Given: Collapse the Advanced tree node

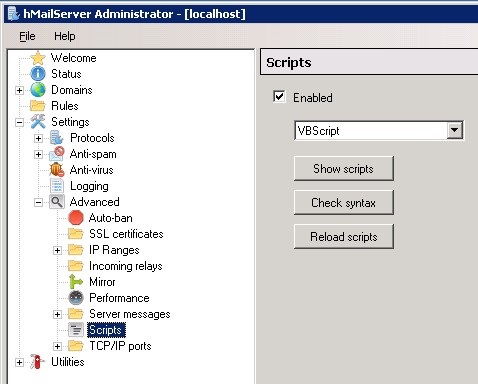Looking at the screenshot, I should pyautogui.click(x=38, y=202).
